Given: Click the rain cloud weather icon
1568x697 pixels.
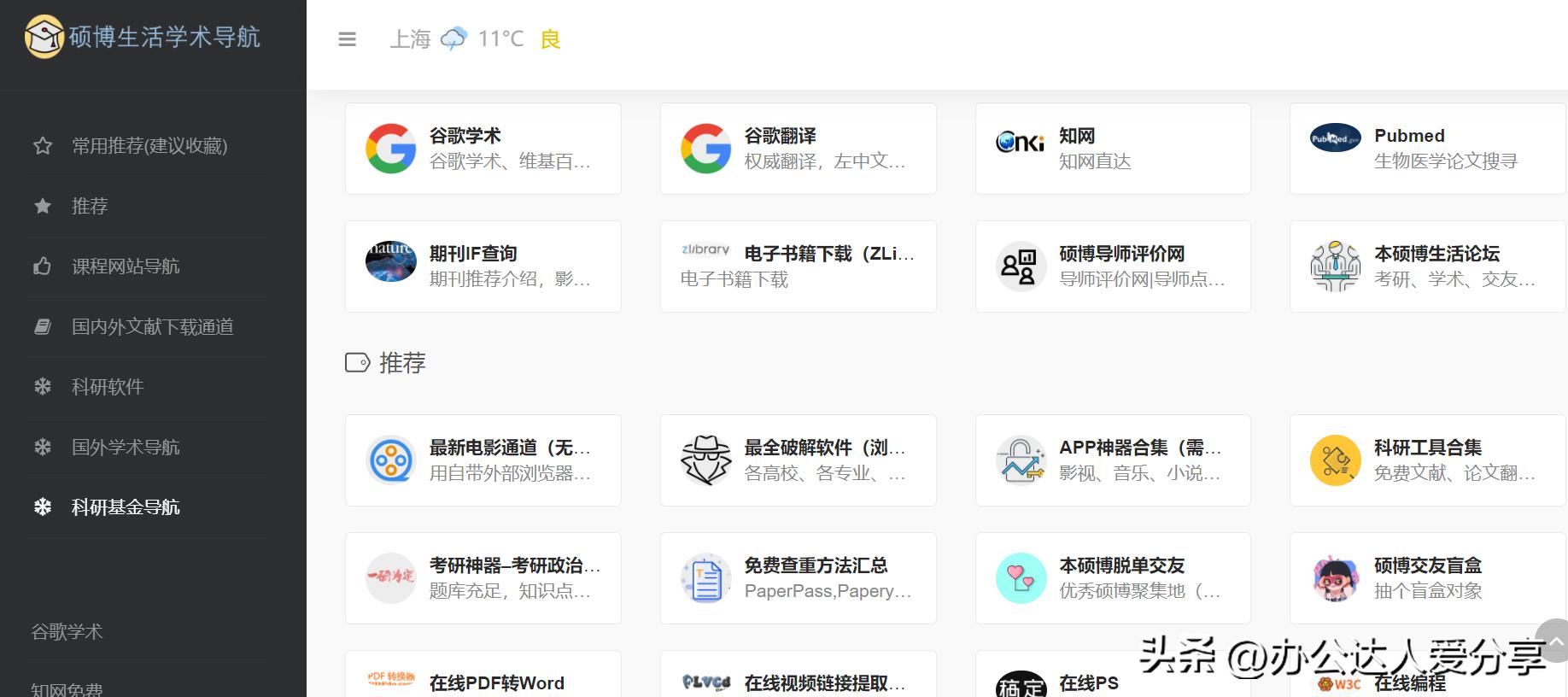Looking at the screenshot, I should [453, 38].
